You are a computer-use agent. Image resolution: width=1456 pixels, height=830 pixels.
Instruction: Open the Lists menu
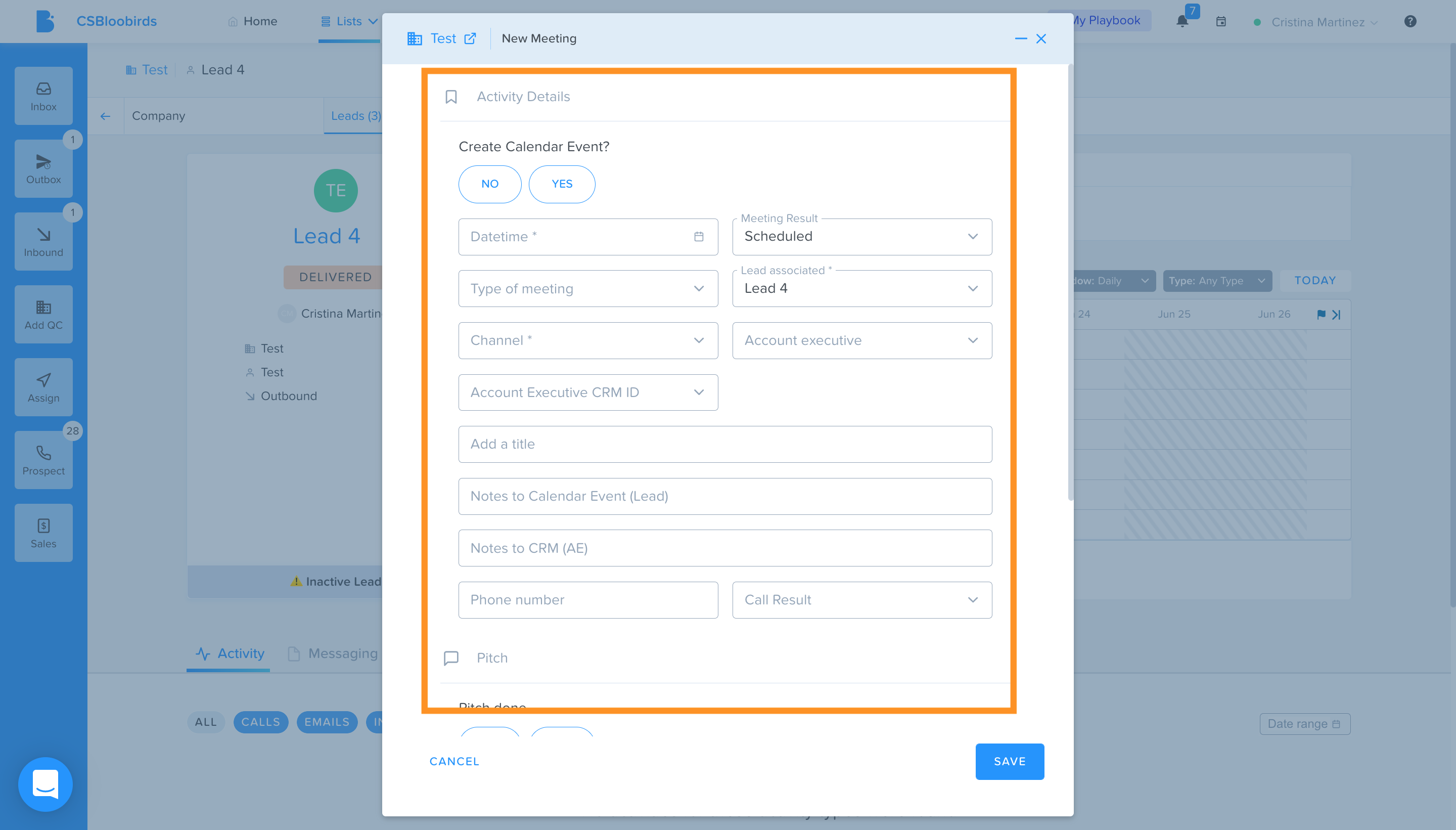349,22
